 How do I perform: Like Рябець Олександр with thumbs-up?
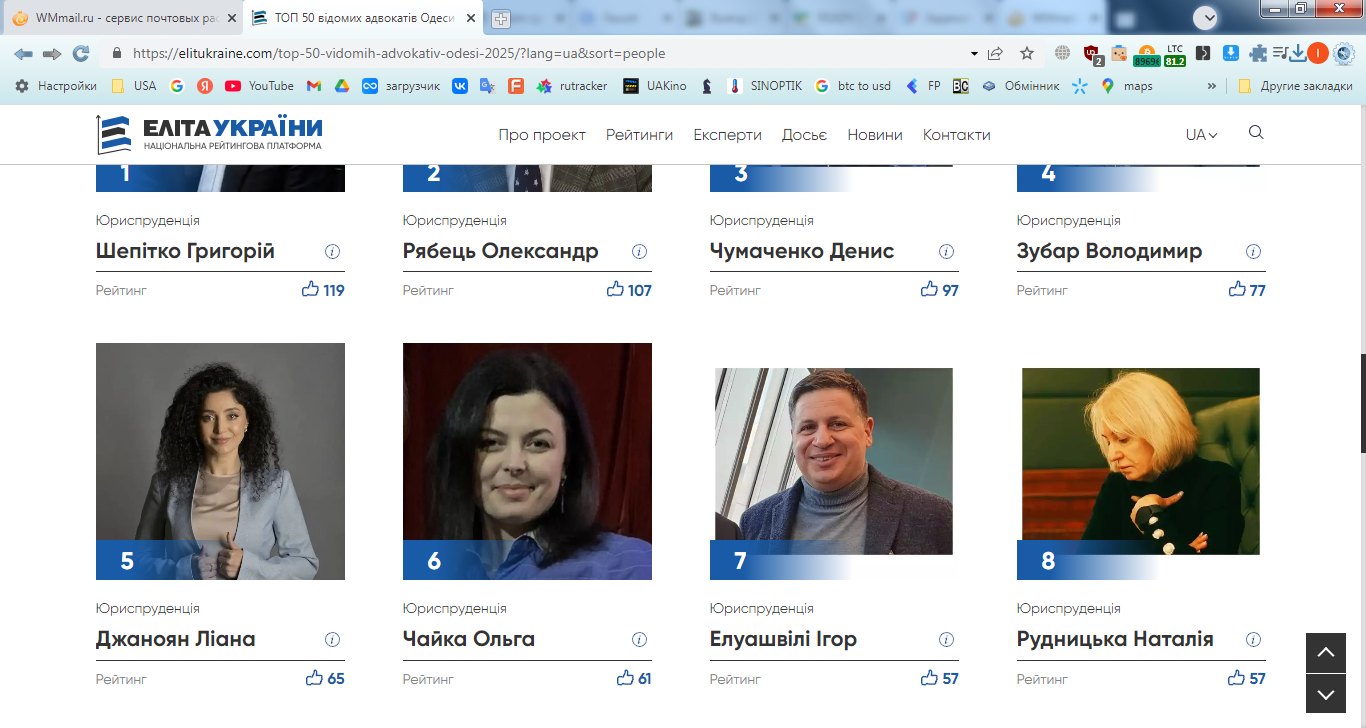pyautogui.click(x=615, y=289)
